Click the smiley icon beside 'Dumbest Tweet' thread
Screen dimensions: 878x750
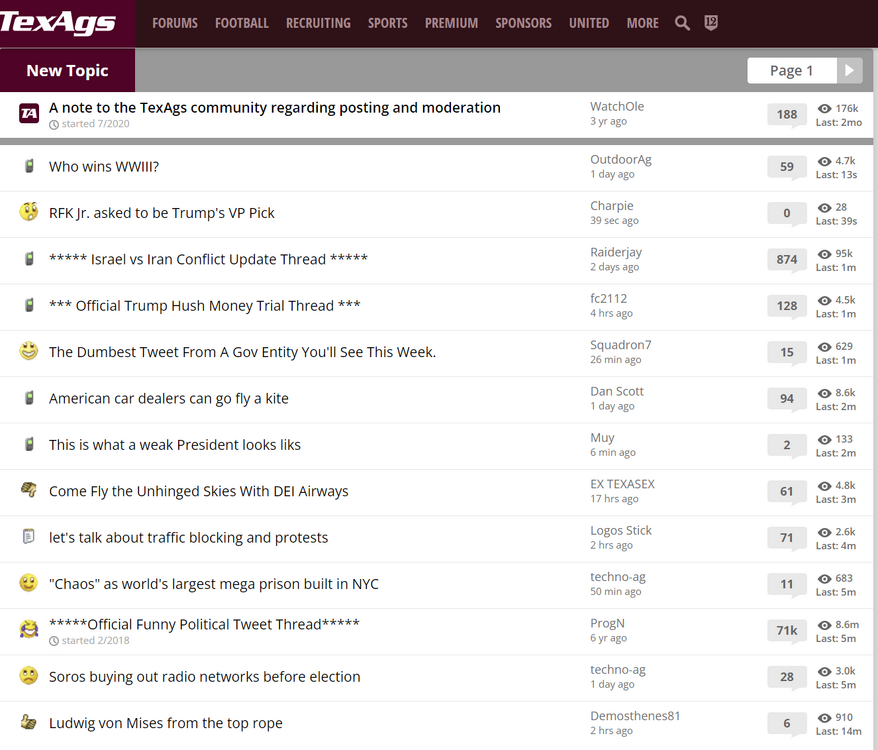(x=29, y=351)
